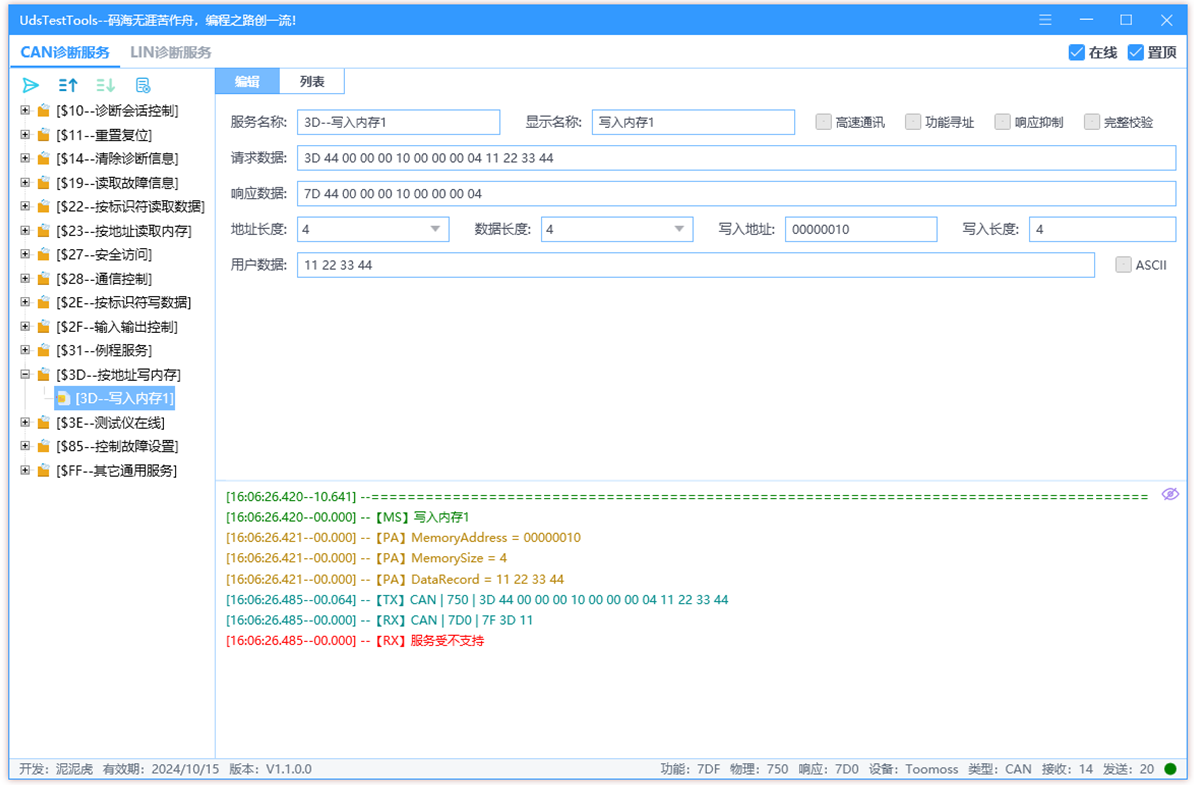Image resolution: width=1194 pixels, height=785 pixels.
Task: Click the 写入地址 input field
Action: (860, 229)
